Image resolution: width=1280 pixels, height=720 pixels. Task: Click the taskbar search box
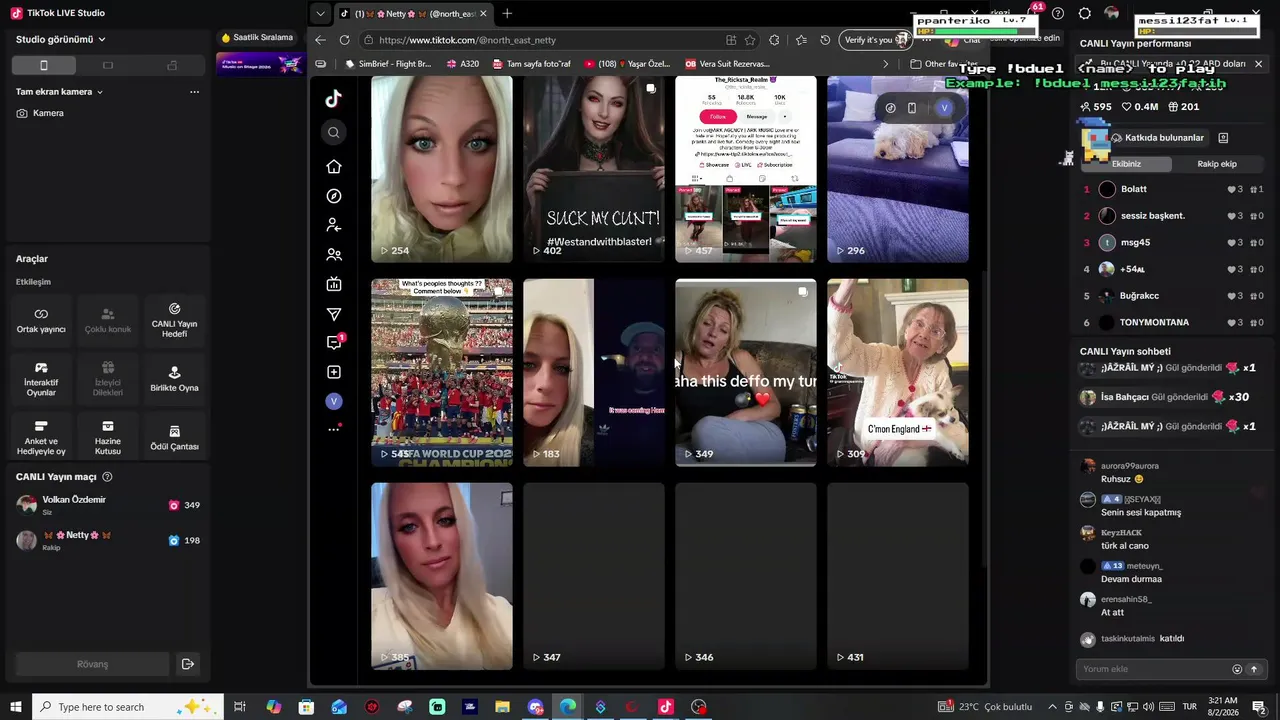pos(128,707)
